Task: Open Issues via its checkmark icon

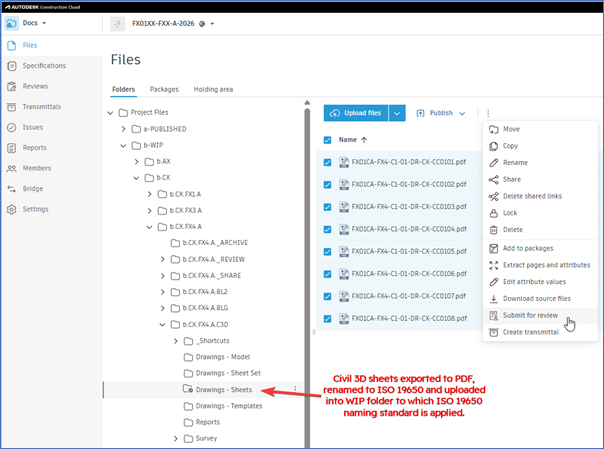Action: tap(12, 127)
